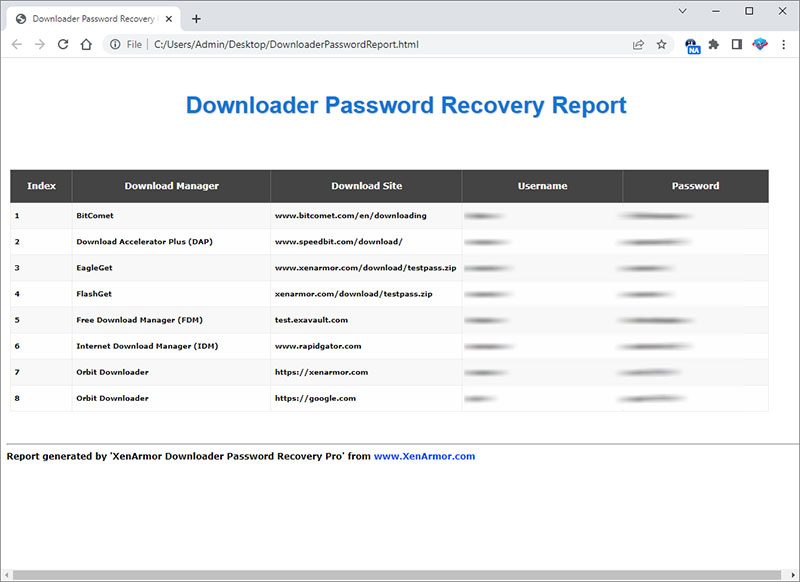The height and width of the screenshot is (582, 800).
Task: Open the Extensions puzzle icon
Action: [x=714, y=44]
